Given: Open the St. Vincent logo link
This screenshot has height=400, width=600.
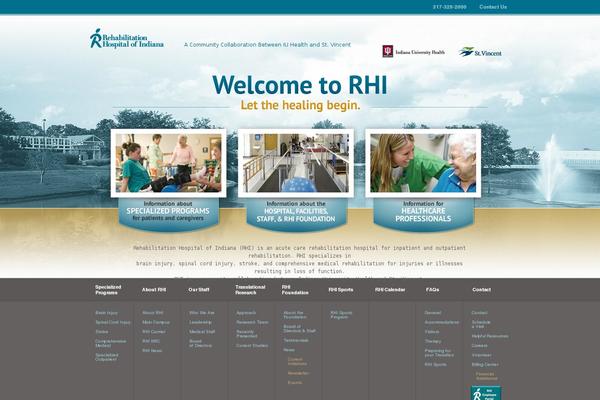Looking at the screenshot, I should (x=480, y=52).
